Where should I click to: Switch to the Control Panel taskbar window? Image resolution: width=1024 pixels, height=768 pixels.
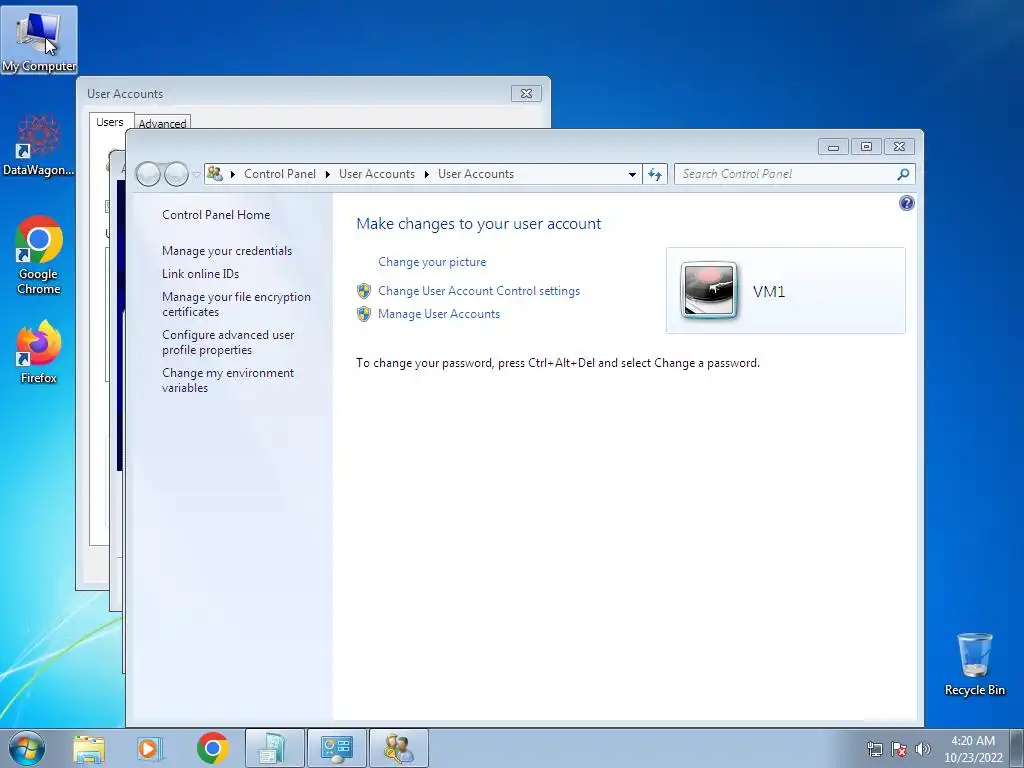click(x=336, y=748)
